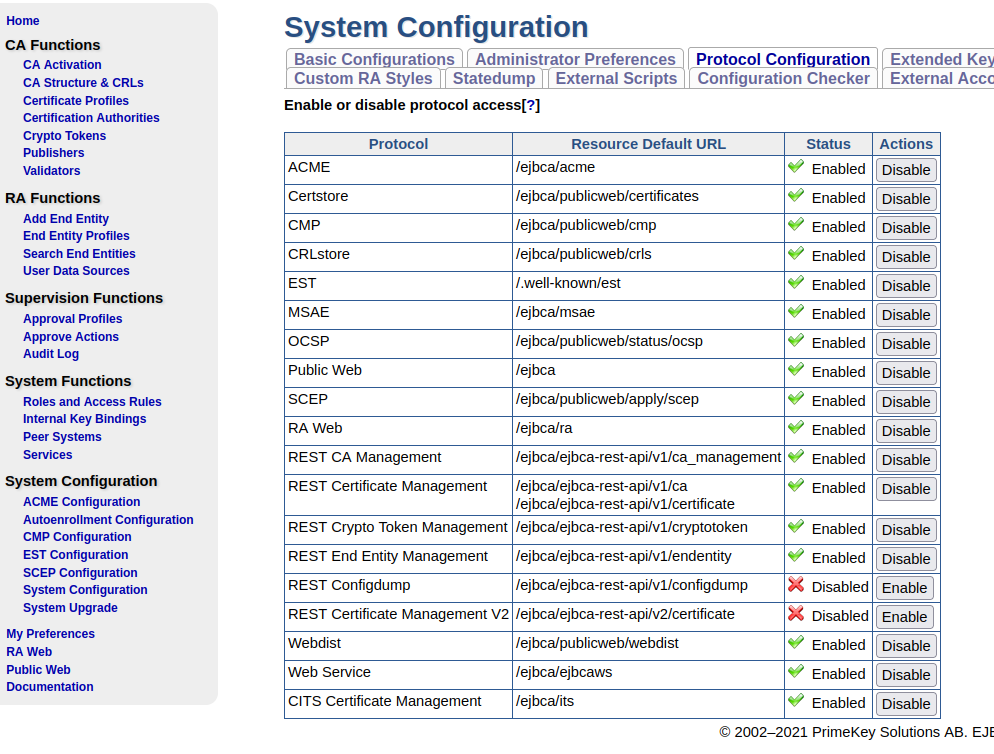Switch to the Administrator Preferences tab
The width and height of the screenshot is (994, 754).
575,59
